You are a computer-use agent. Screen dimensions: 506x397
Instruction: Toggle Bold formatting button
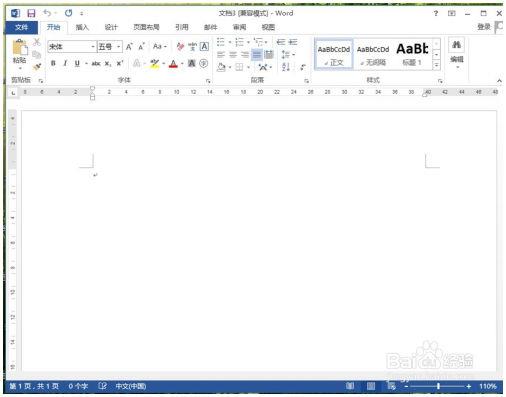[x=53, y=63]
